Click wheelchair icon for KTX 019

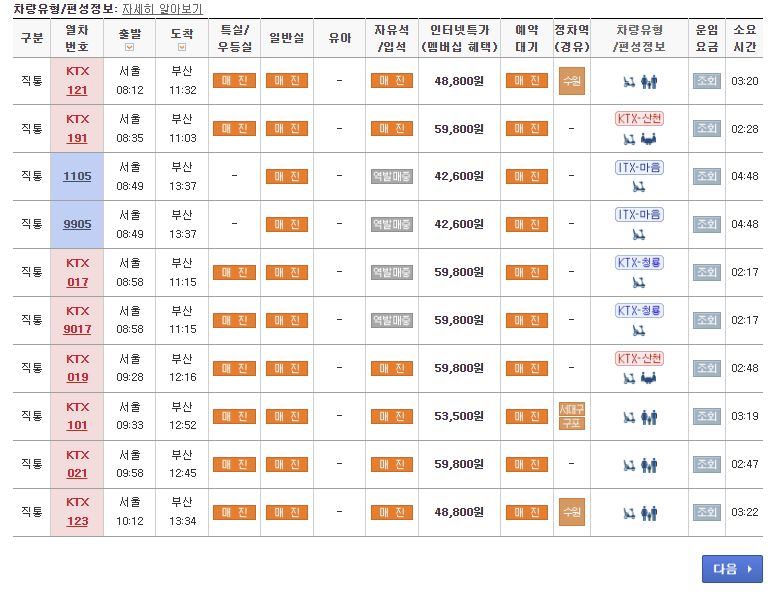point(629,379)
